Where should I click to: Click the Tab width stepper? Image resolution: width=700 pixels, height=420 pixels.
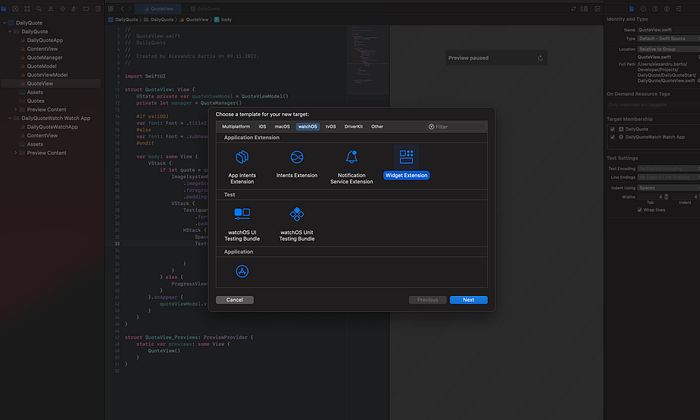[x=666, y=197]
